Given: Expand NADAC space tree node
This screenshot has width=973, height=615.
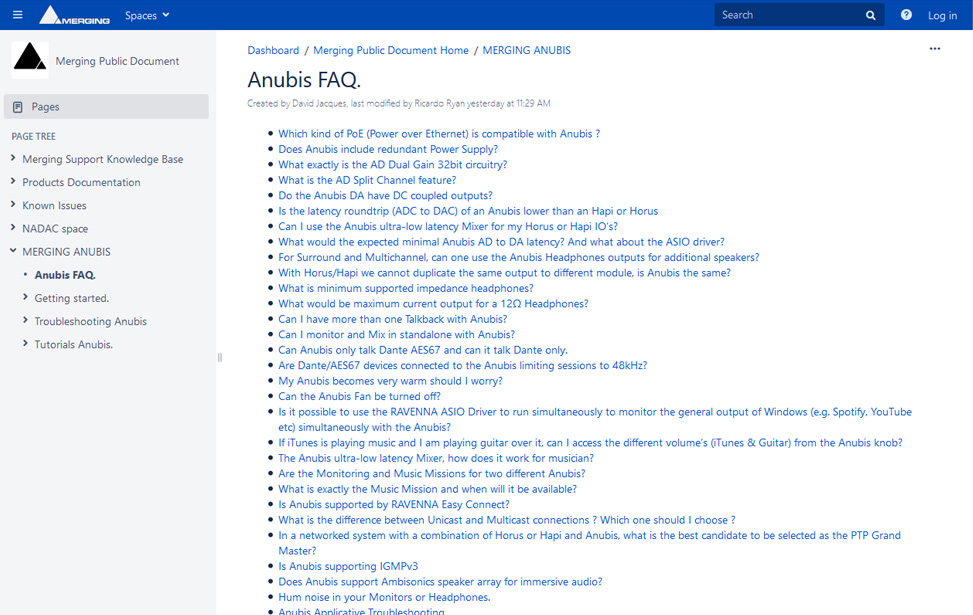Looking at the screenshot, I should coord(13,228).
